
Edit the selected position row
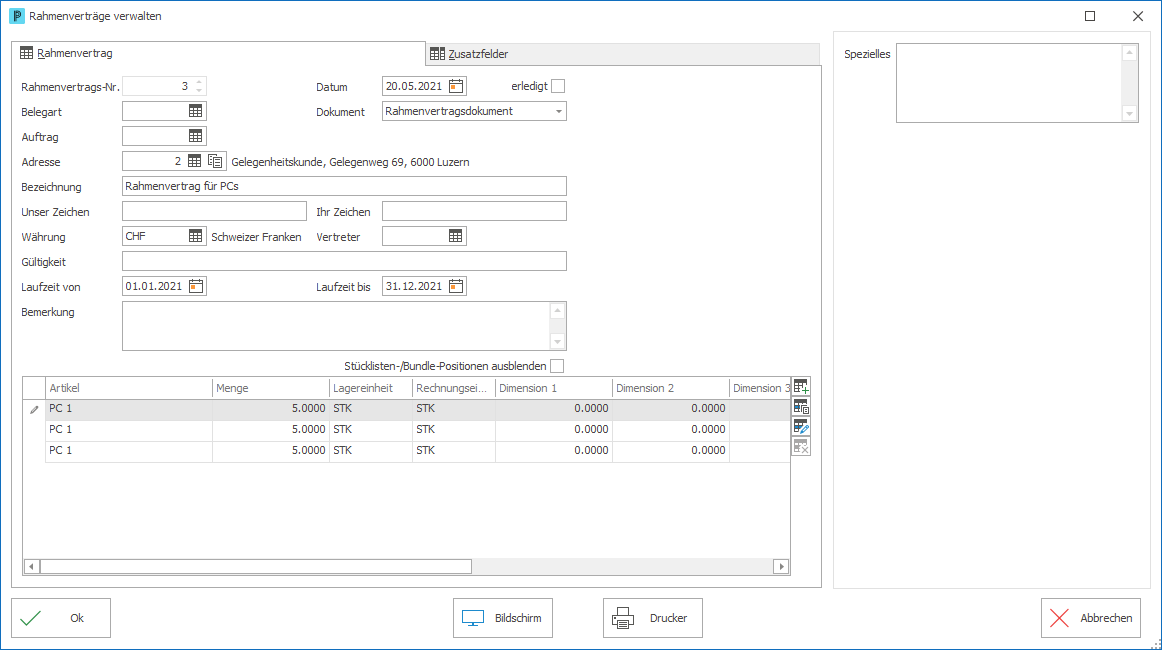(x=801, y=426)
